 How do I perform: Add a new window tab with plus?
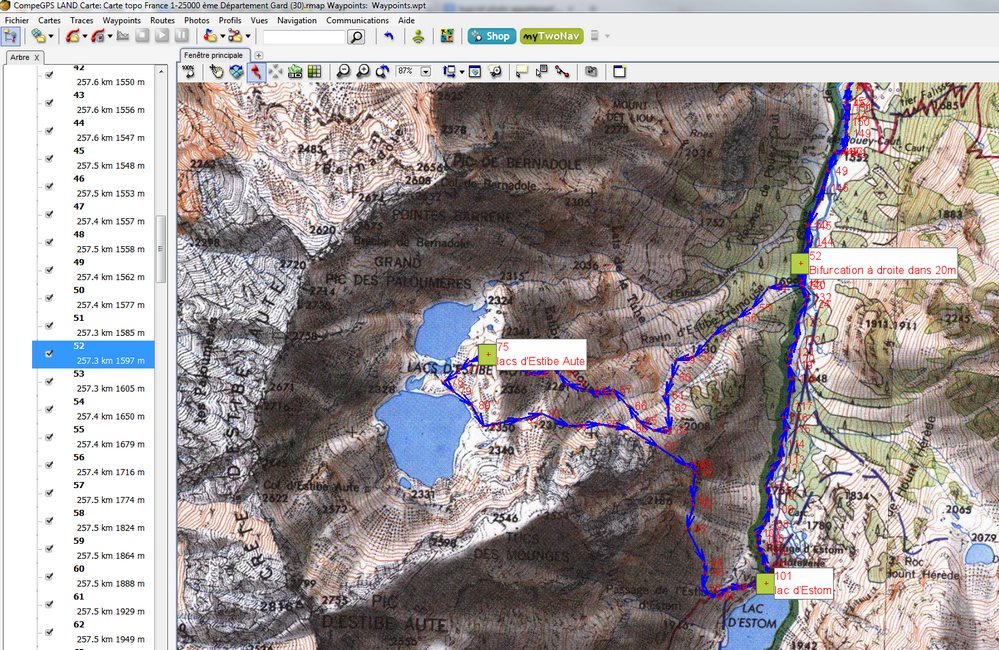coord(259,56)
